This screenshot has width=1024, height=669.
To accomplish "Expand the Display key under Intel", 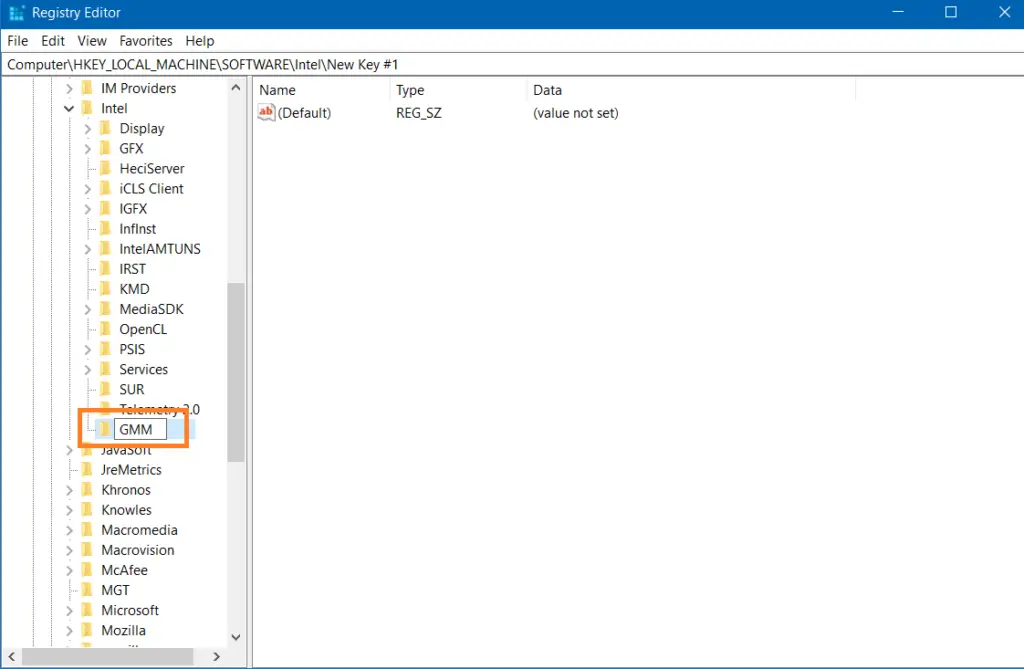I will tap(88, 128).
